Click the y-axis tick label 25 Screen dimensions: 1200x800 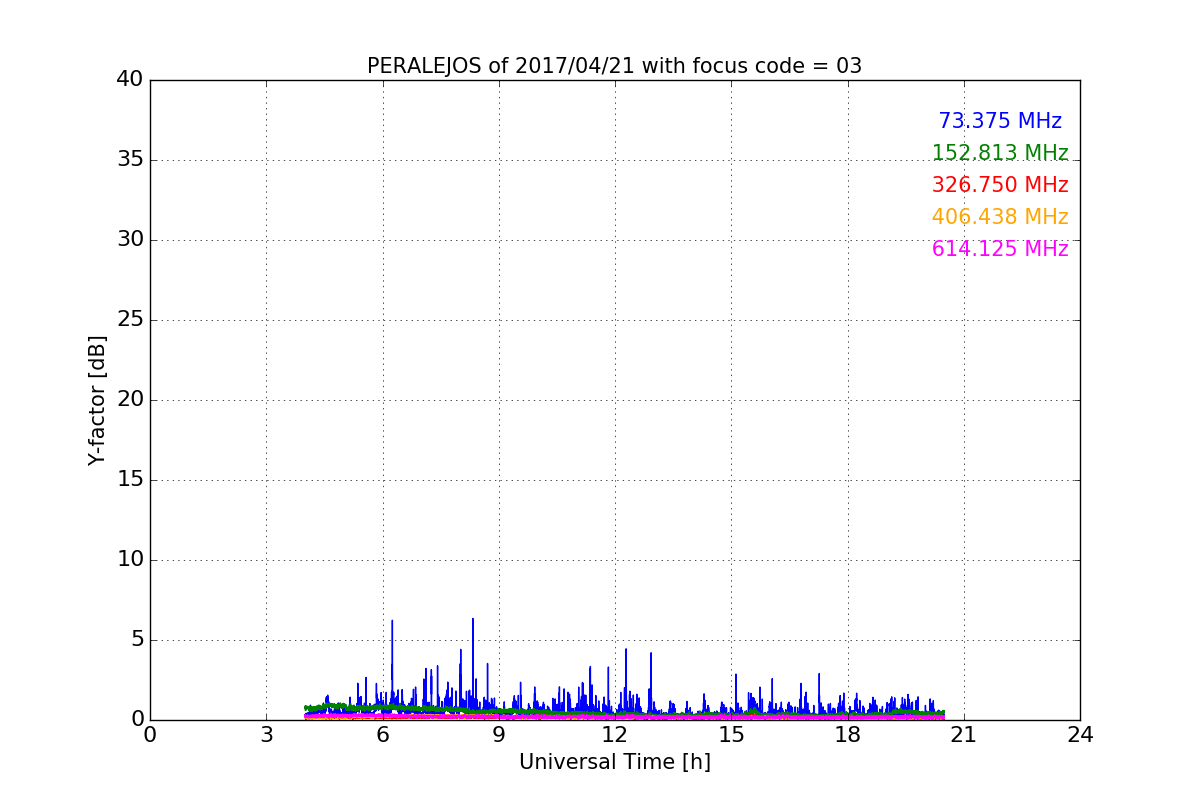[130, 319]
